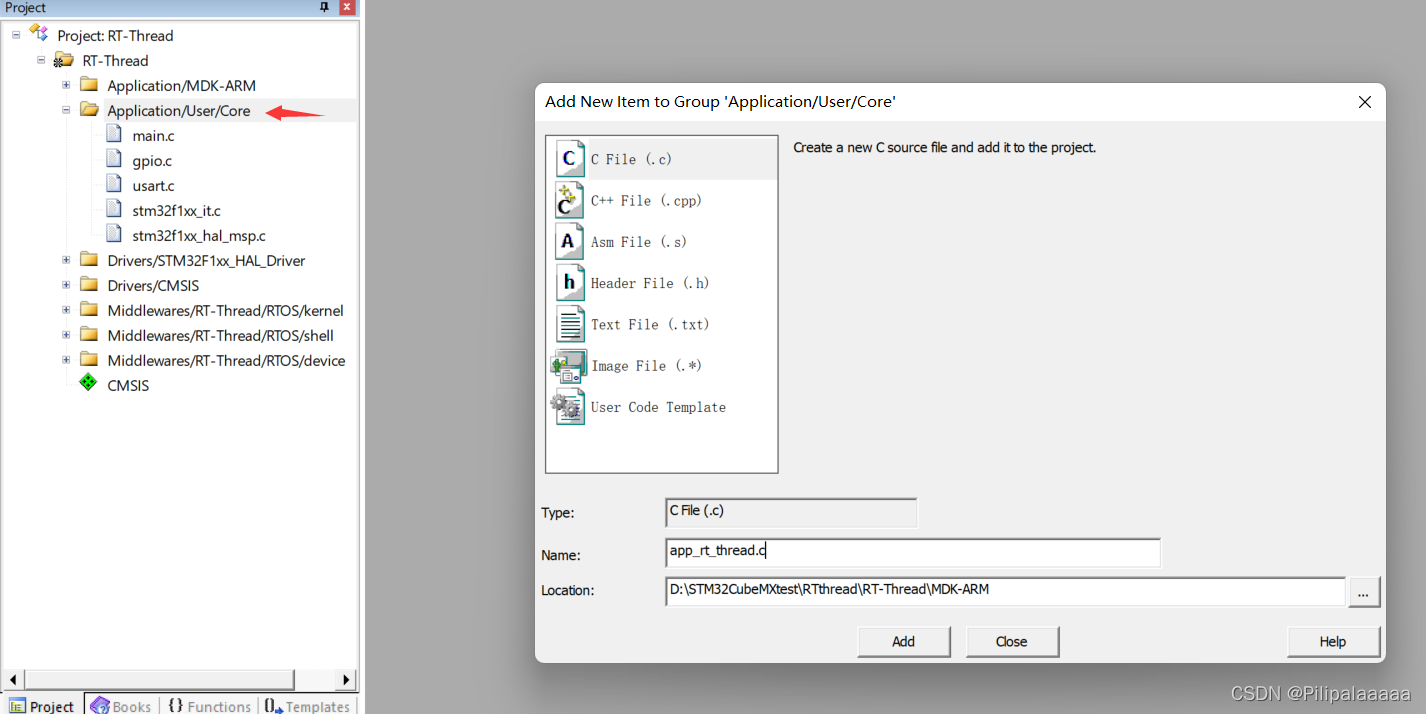
Task: Select the C++ File (.cpp) icon
Action: pyautogui.click(x=569, y=200)
